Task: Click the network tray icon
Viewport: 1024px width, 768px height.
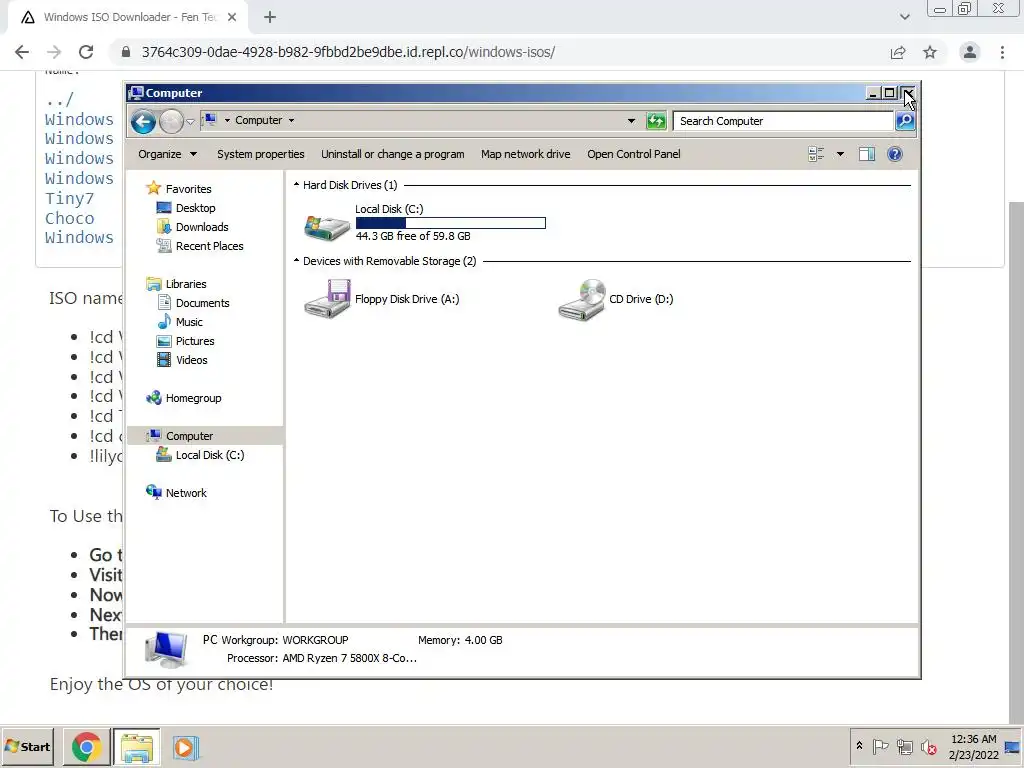Action: pyautogui.click(x=904, y=746)
